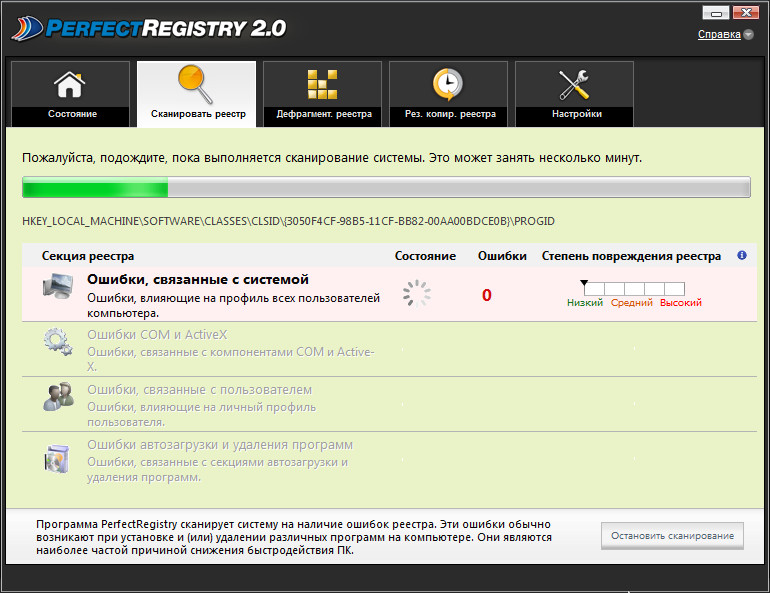Click the PerfectRegistry 2.0 logo
The width and height of the screenshot is (770, 593).
[150, 27]
